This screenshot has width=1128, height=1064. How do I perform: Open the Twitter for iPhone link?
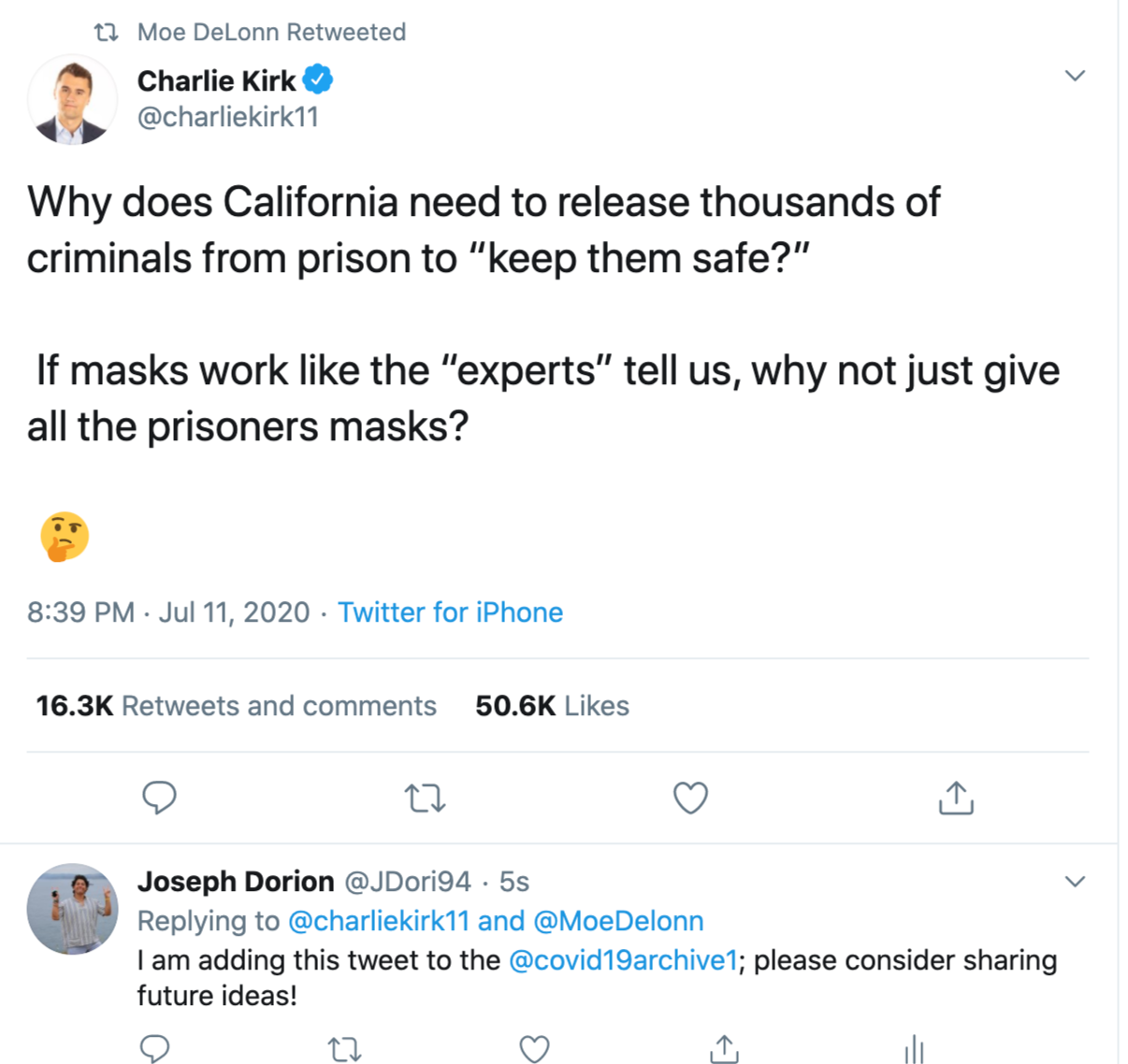coord(450,612)
